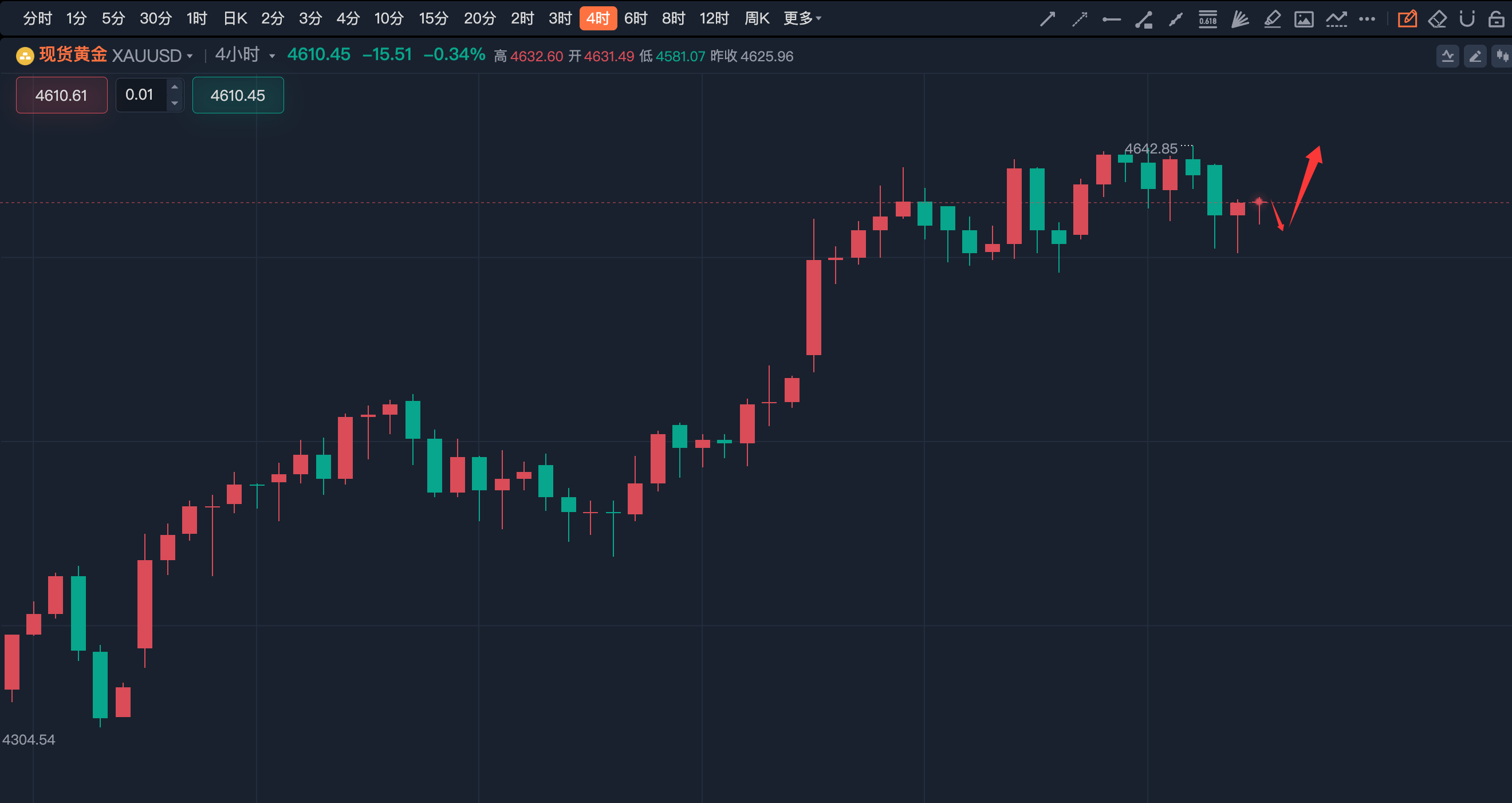Screen dimensions: 1512x803
Task: Select the trend forecast line tool
Action: [1336, 19]
